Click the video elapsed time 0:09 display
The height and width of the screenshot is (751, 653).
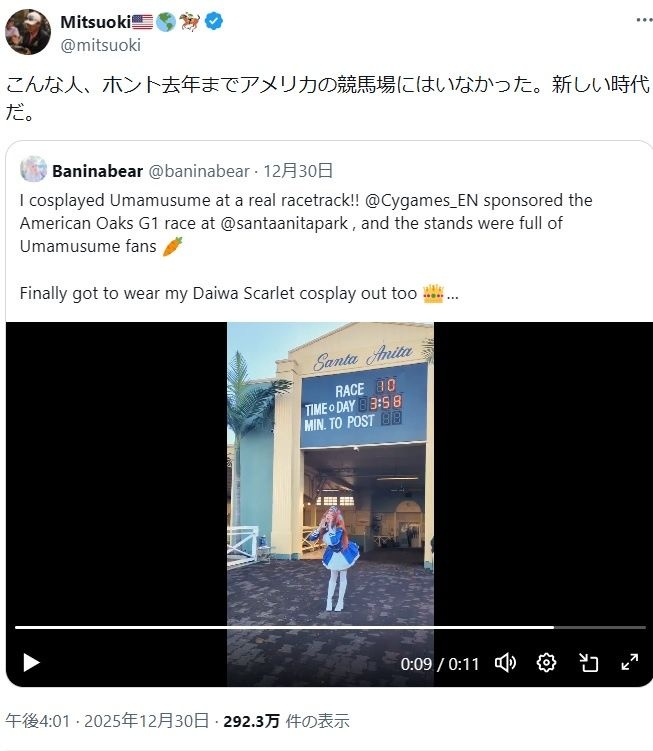tap(416, 664)
